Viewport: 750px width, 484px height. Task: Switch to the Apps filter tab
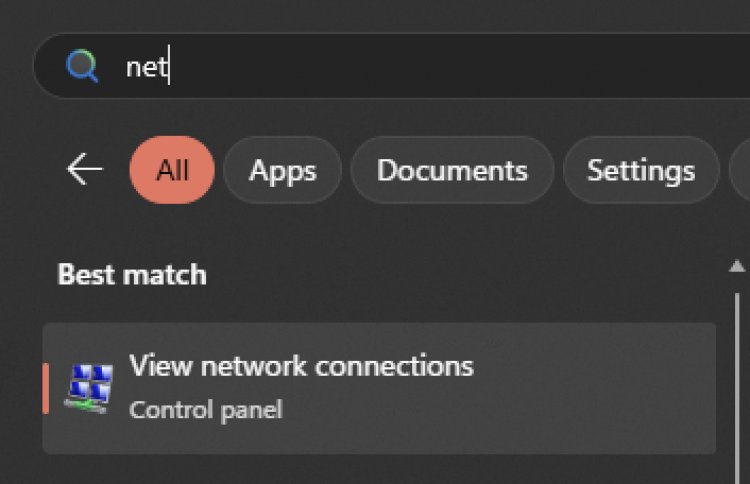pos(282,170)
